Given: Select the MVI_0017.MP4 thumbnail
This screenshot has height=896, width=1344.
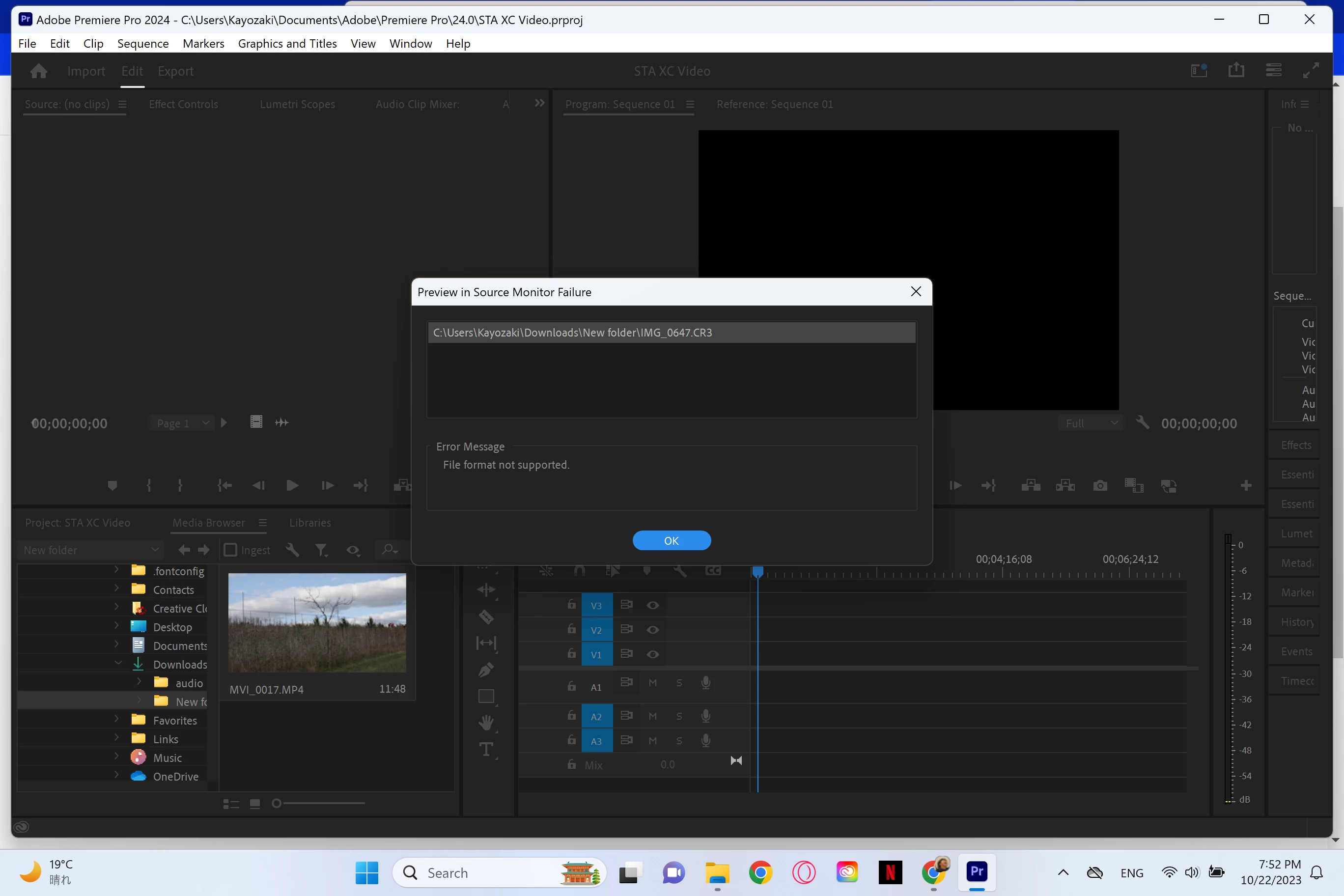Looking at the screenshot, I should tap(317, 622).
